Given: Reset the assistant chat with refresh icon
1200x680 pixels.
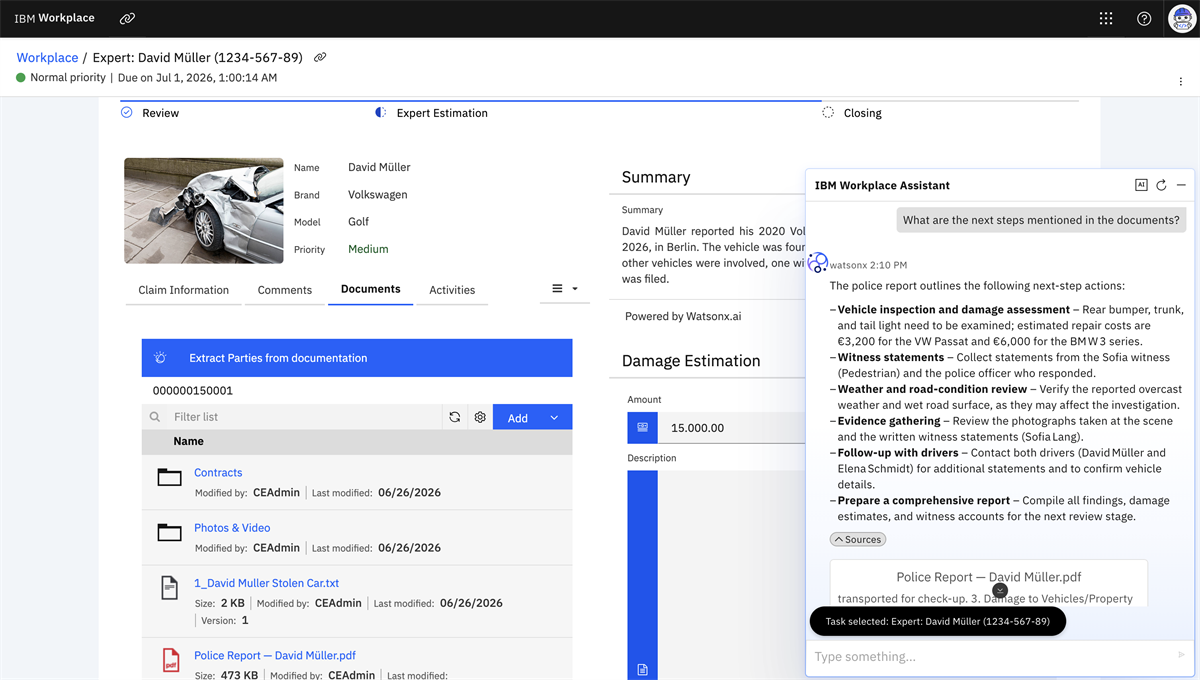Looking at the screenshot, I should pos(1161,185).
